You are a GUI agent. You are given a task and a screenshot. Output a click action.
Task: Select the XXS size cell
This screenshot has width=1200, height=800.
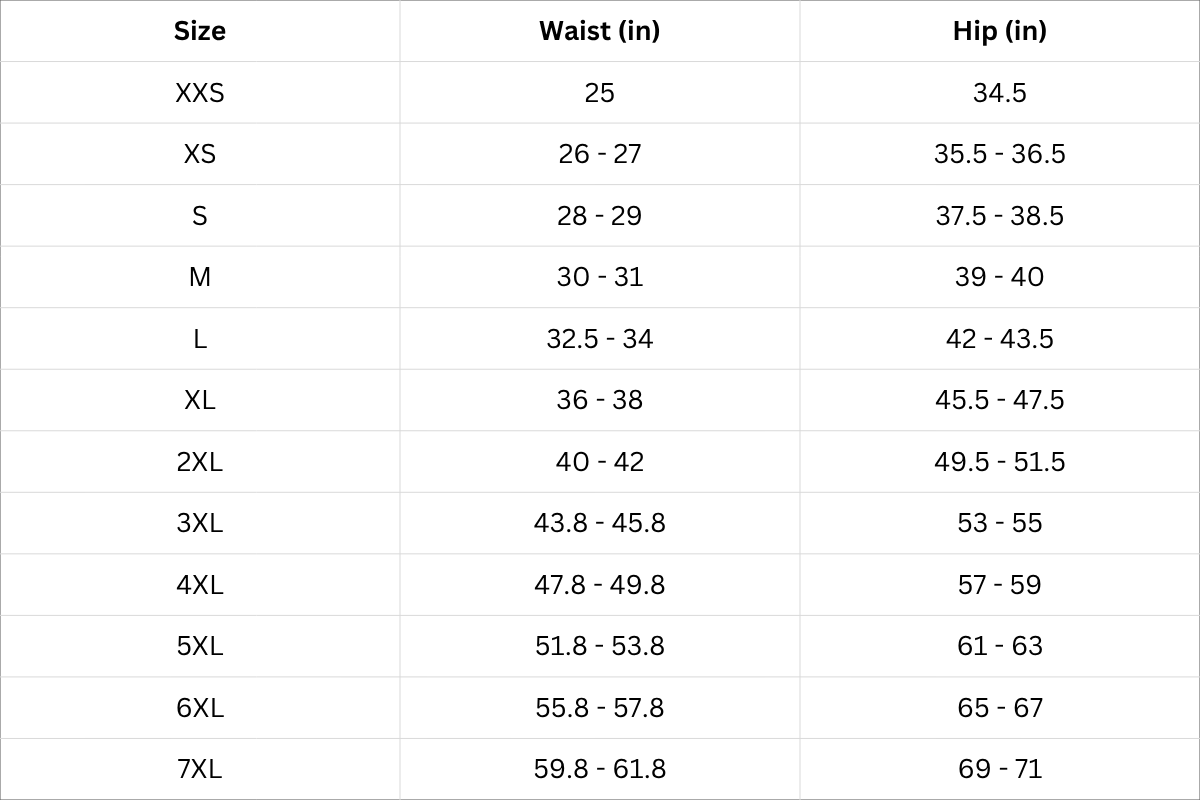200,93
